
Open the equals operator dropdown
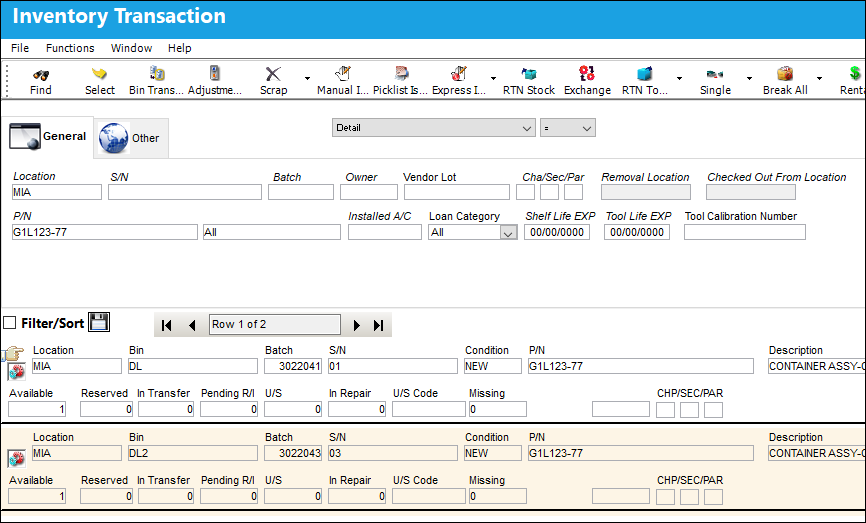568,128
